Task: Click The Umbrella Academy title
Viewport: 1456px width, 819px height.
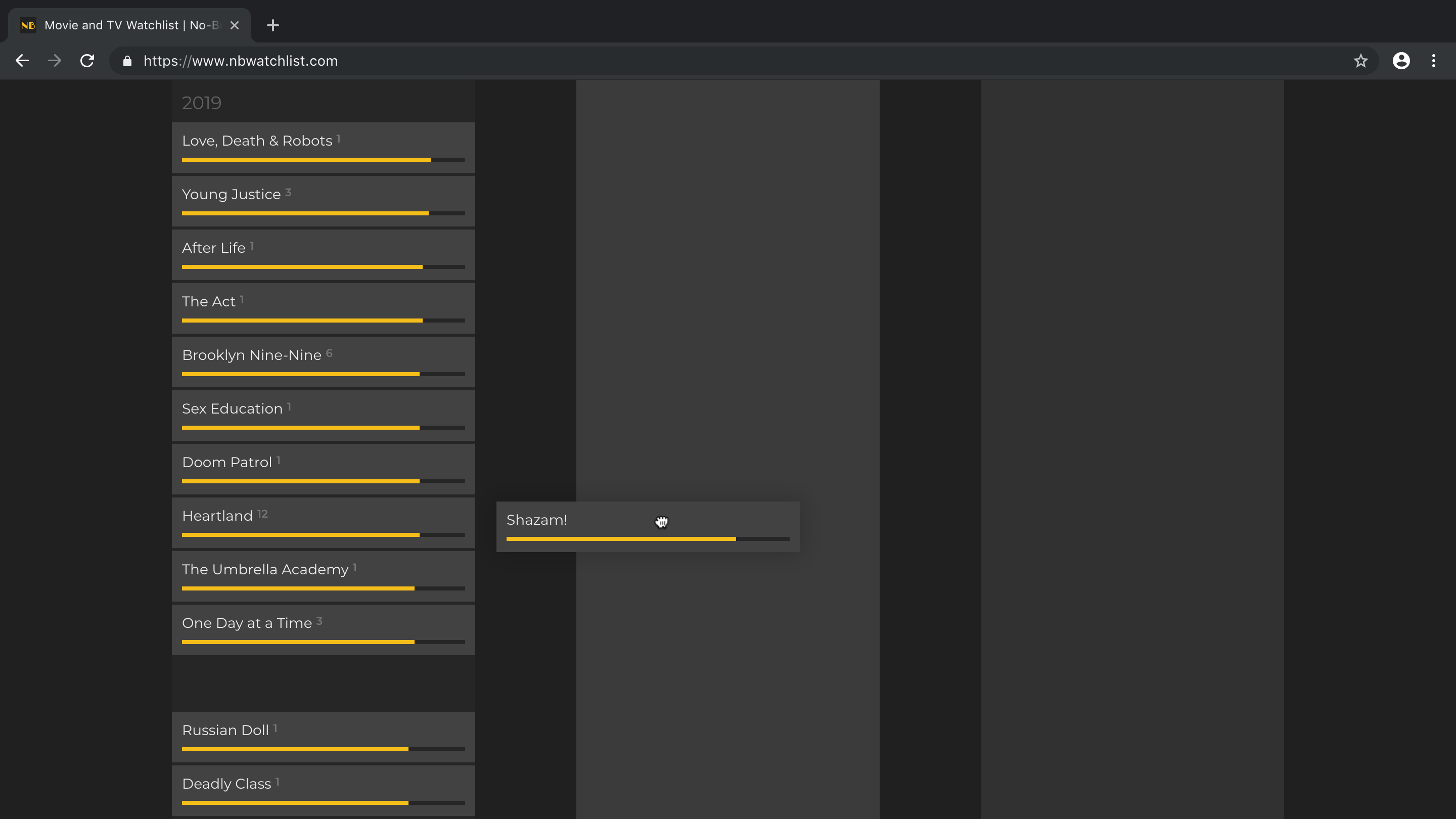Action: click(265, 569)
